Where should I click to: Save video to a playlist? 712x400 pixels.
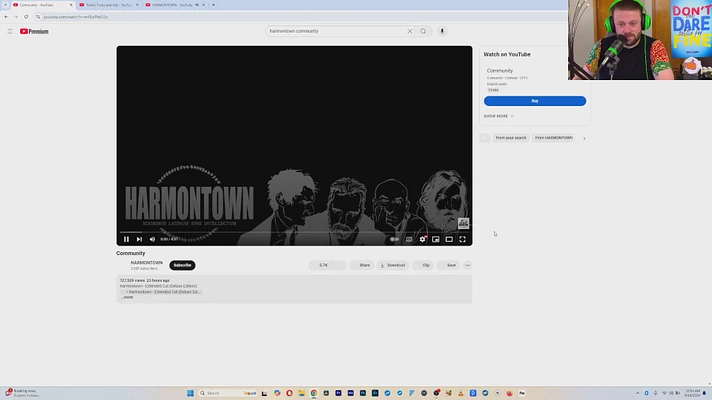[x=448, y=265]
